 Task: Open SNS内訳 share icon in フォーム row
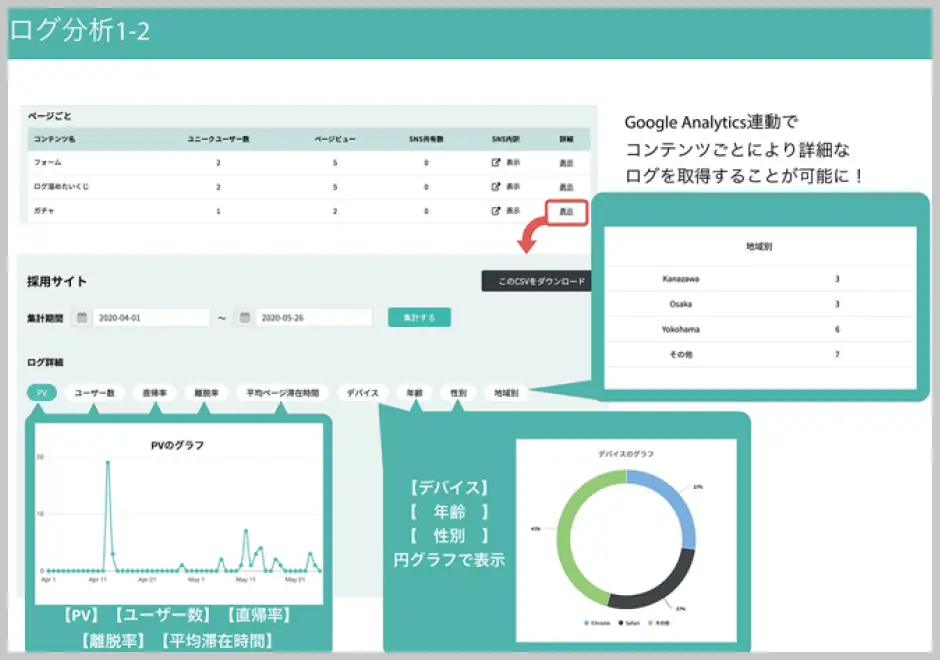495,161
